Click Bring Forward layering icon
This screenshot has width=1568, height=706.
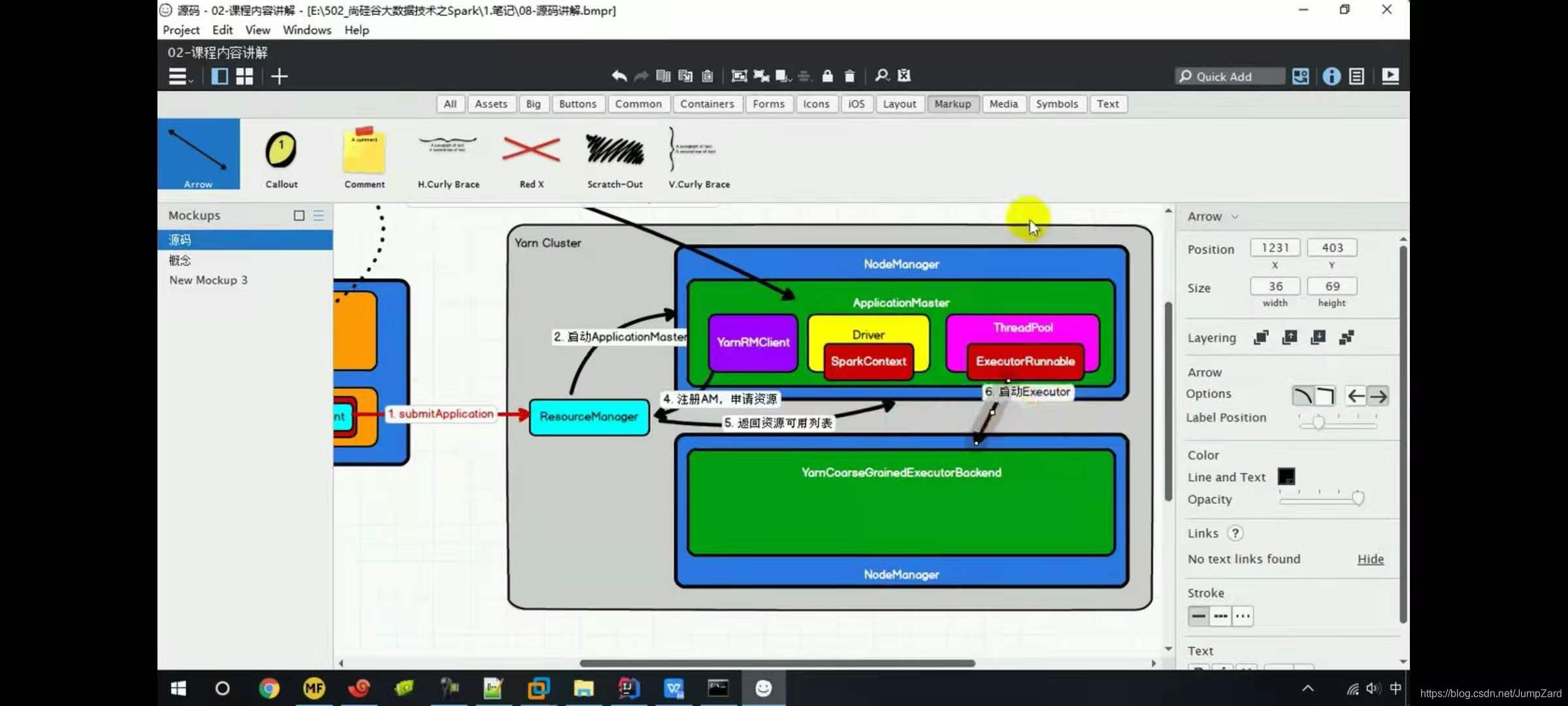[1290, 337]
